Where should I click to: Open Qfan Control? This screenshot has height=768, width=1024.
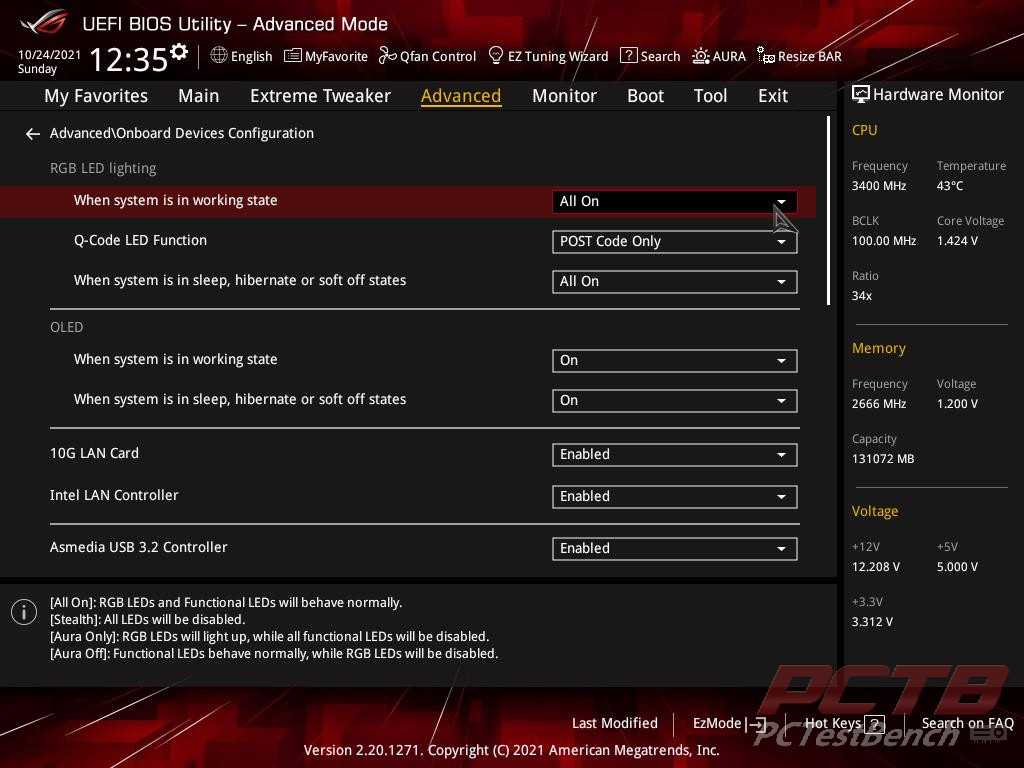pyautogui.click(x=428, y=56)
